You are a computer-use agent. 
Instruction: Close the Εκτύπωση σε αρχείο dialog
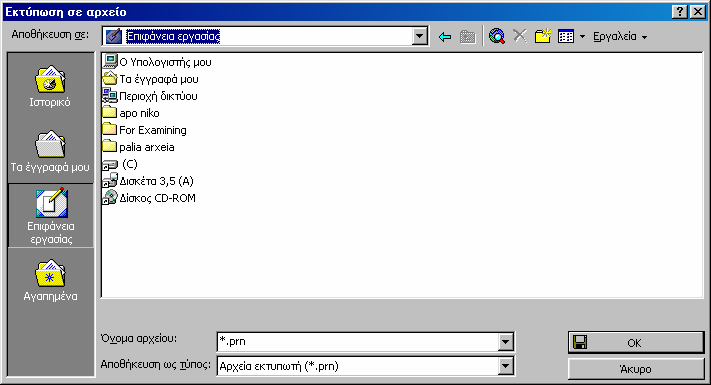(698, 12)
